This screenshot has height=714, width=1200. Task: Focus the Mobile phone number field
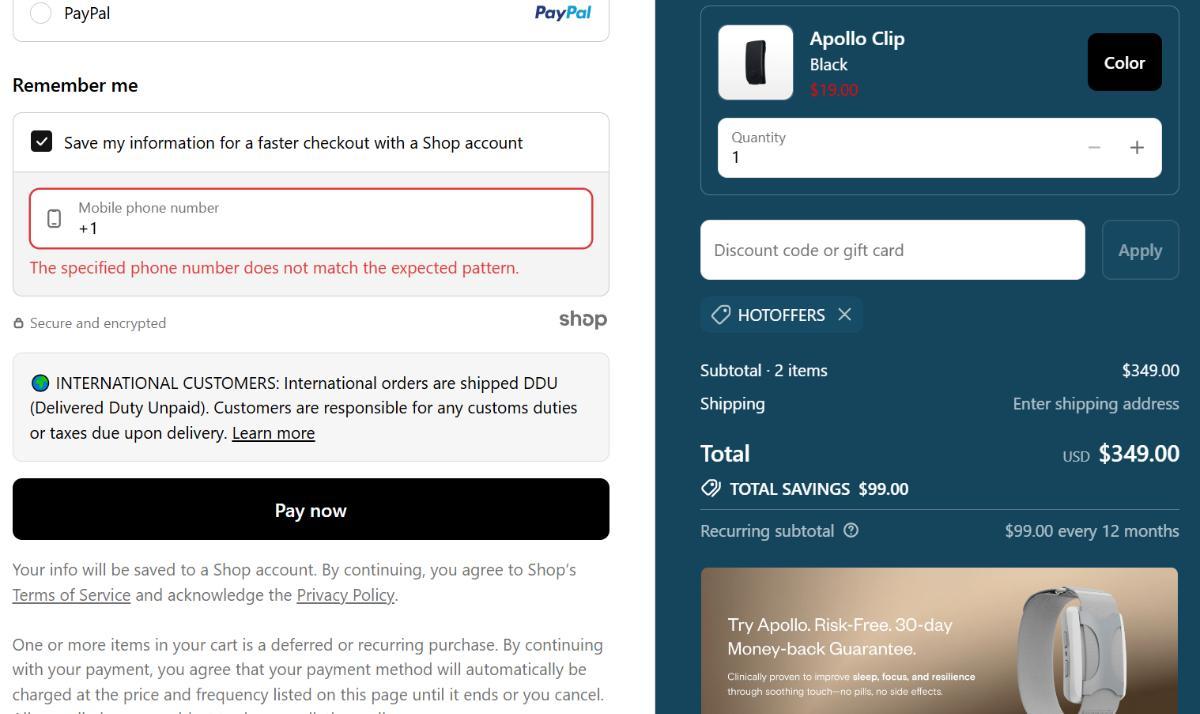tap(320, 219)
